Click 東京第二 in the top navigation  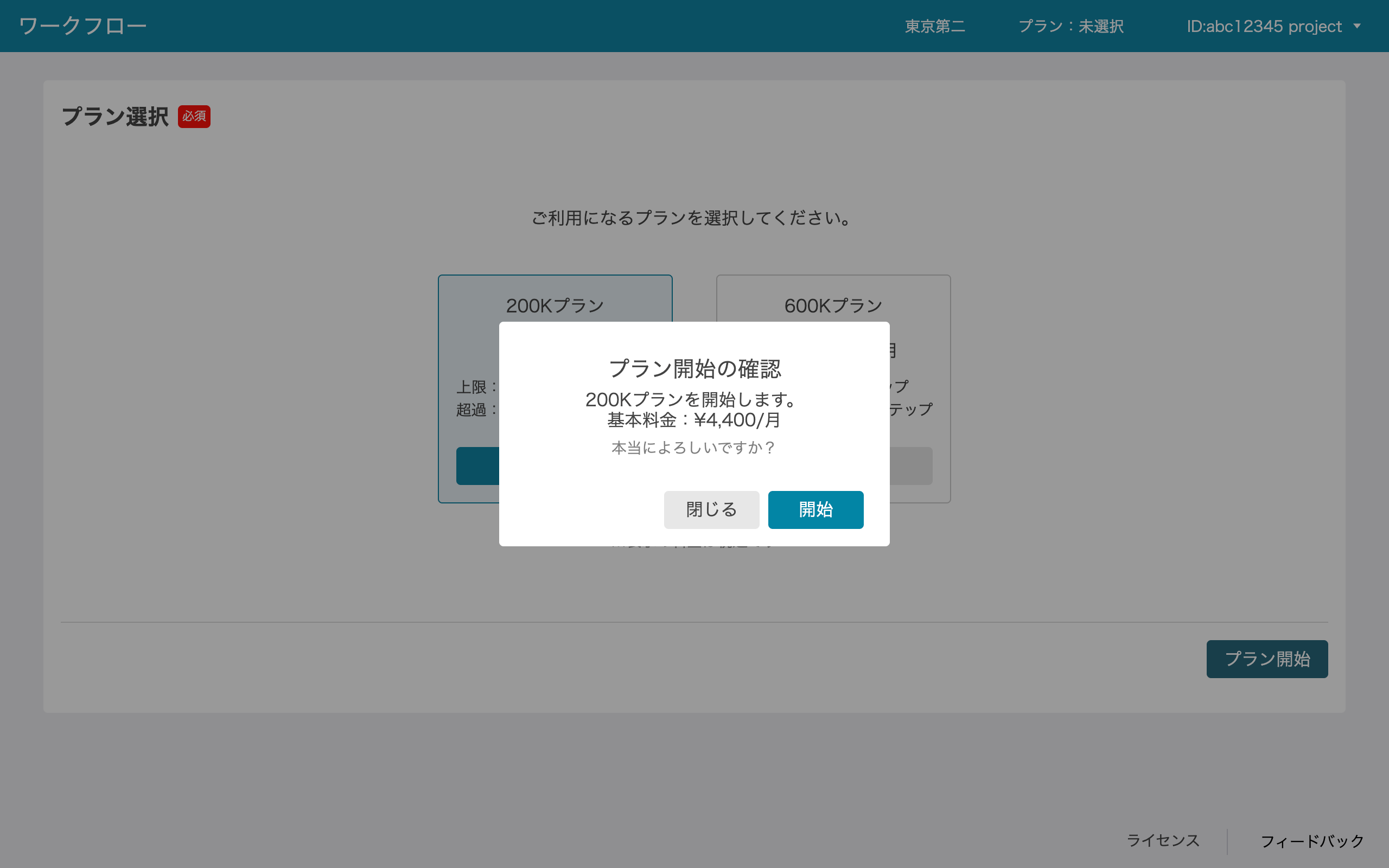[x=934, y=26]
